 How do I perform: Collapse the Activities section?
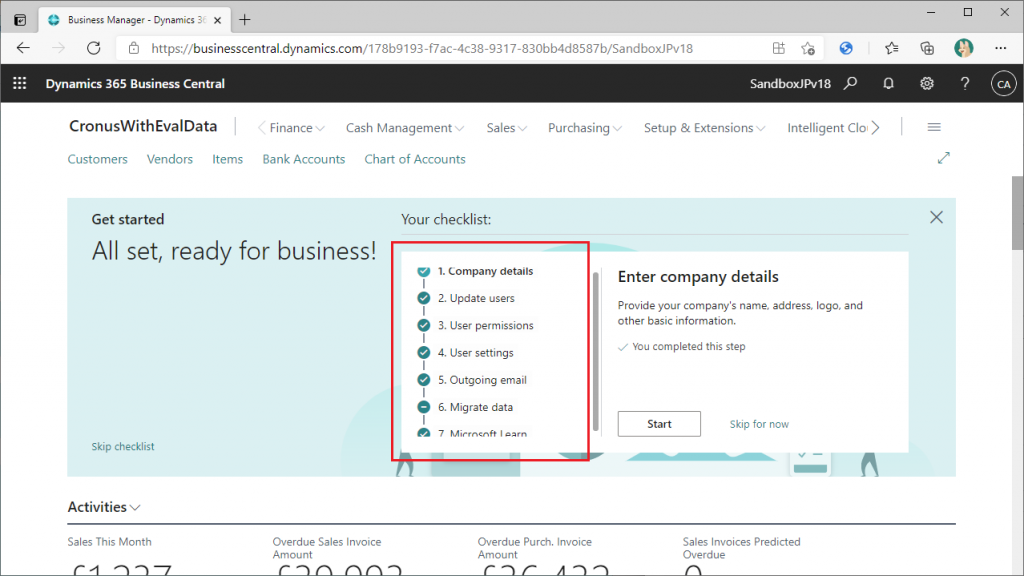tap(104, 507)
